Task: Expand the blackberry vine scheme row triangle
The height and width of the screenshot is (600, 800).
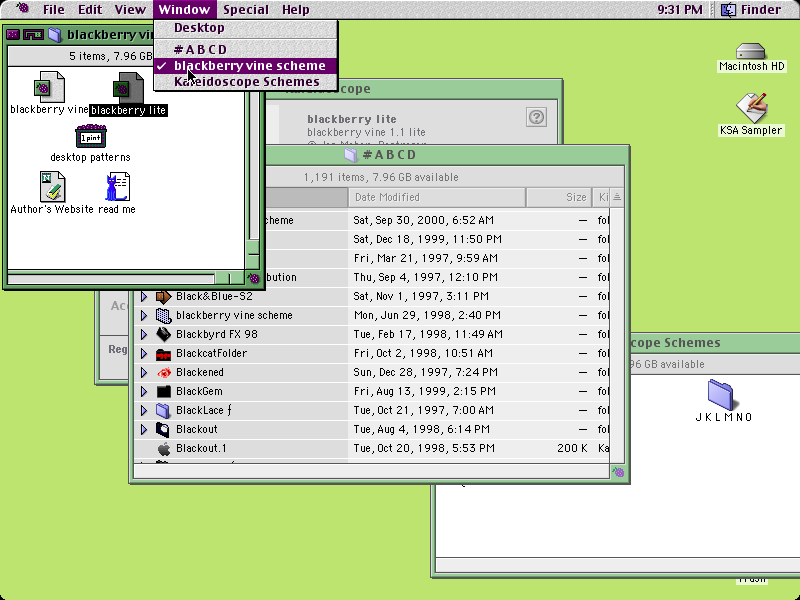Action: (x=144, y=316)
